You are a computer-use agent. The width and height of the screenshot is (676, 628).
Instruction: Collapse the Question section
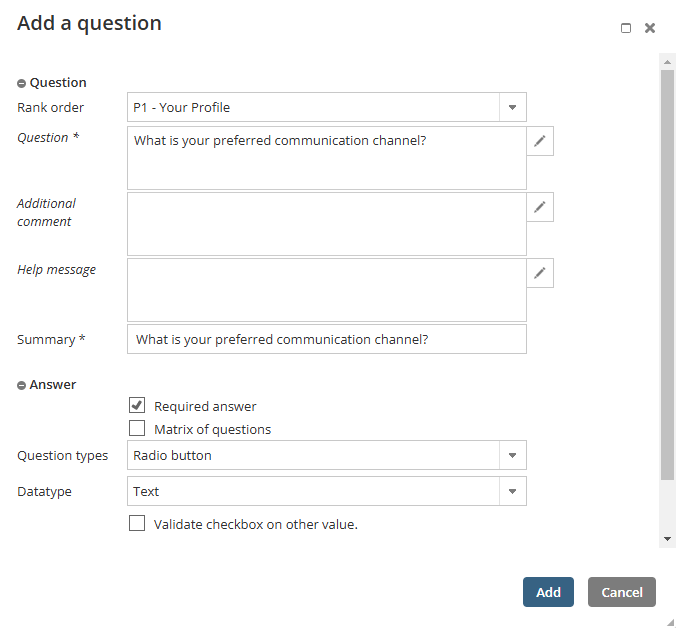coord(22,84)
